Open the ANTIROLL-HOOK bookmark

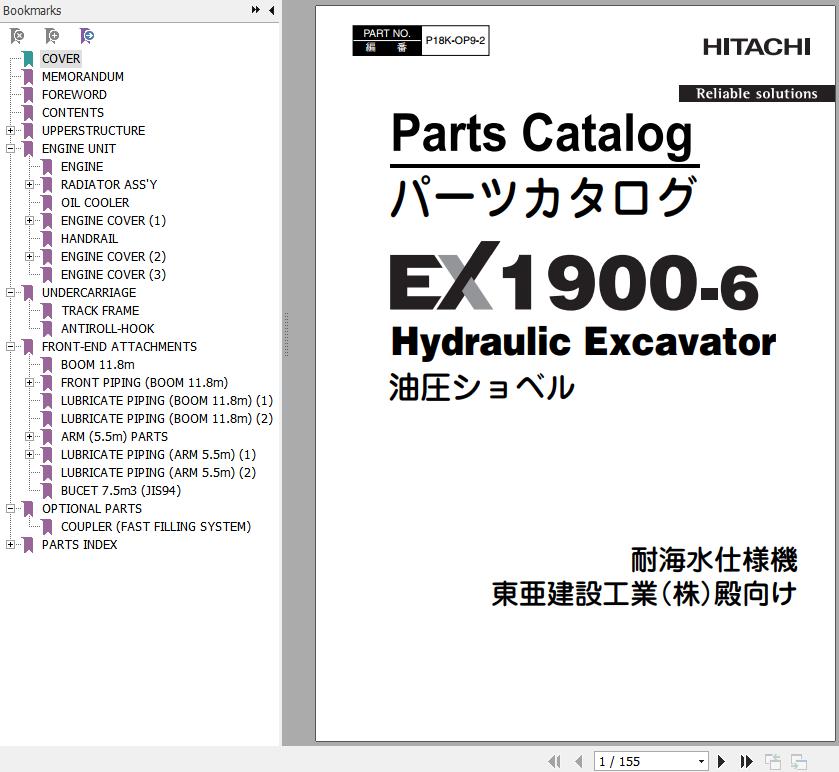108,328
